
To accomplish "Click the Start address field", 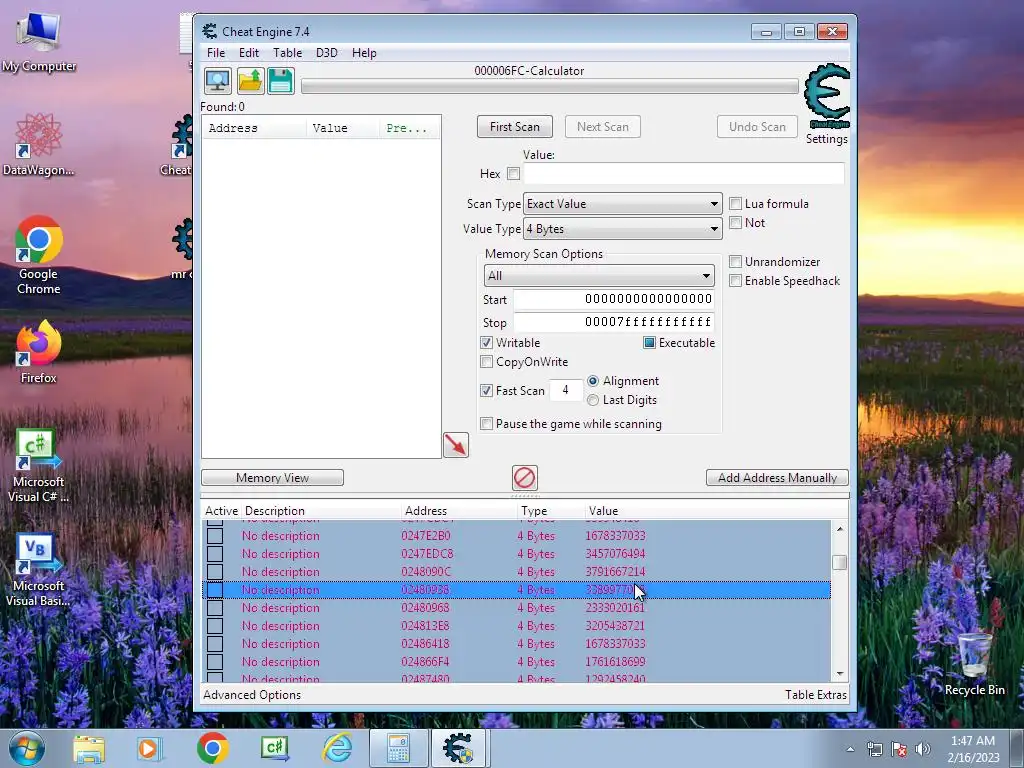I will click(614, 299).
